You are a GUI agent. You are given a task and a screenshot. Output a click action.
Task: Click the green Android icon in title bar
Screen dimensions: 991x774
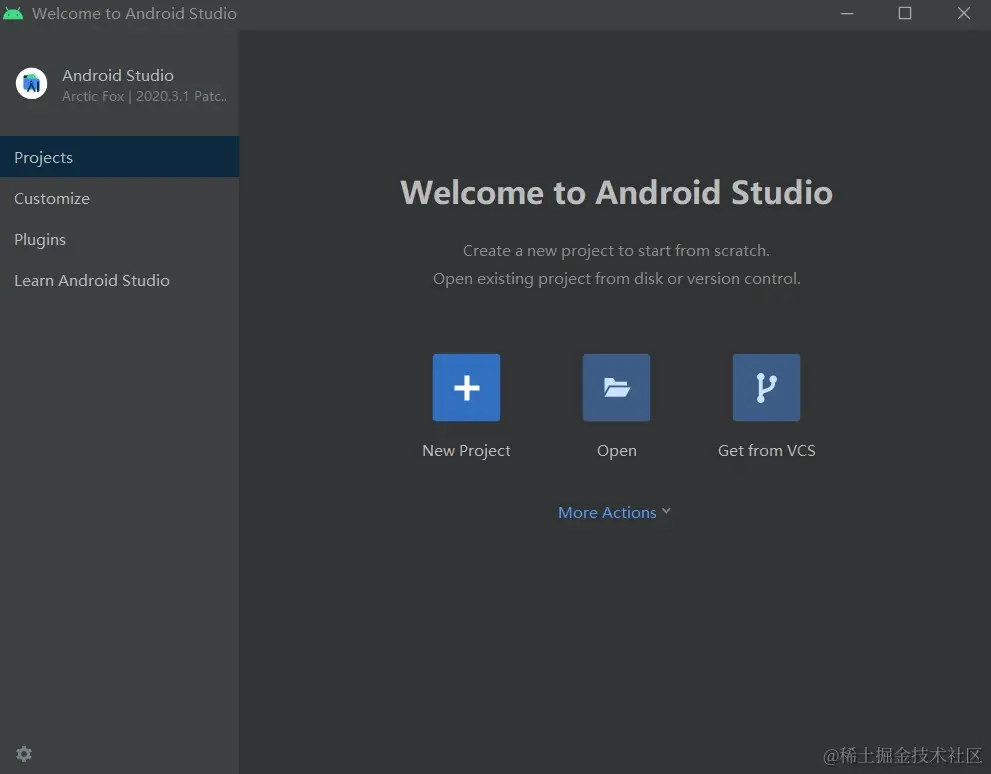(x=13, y=13)
